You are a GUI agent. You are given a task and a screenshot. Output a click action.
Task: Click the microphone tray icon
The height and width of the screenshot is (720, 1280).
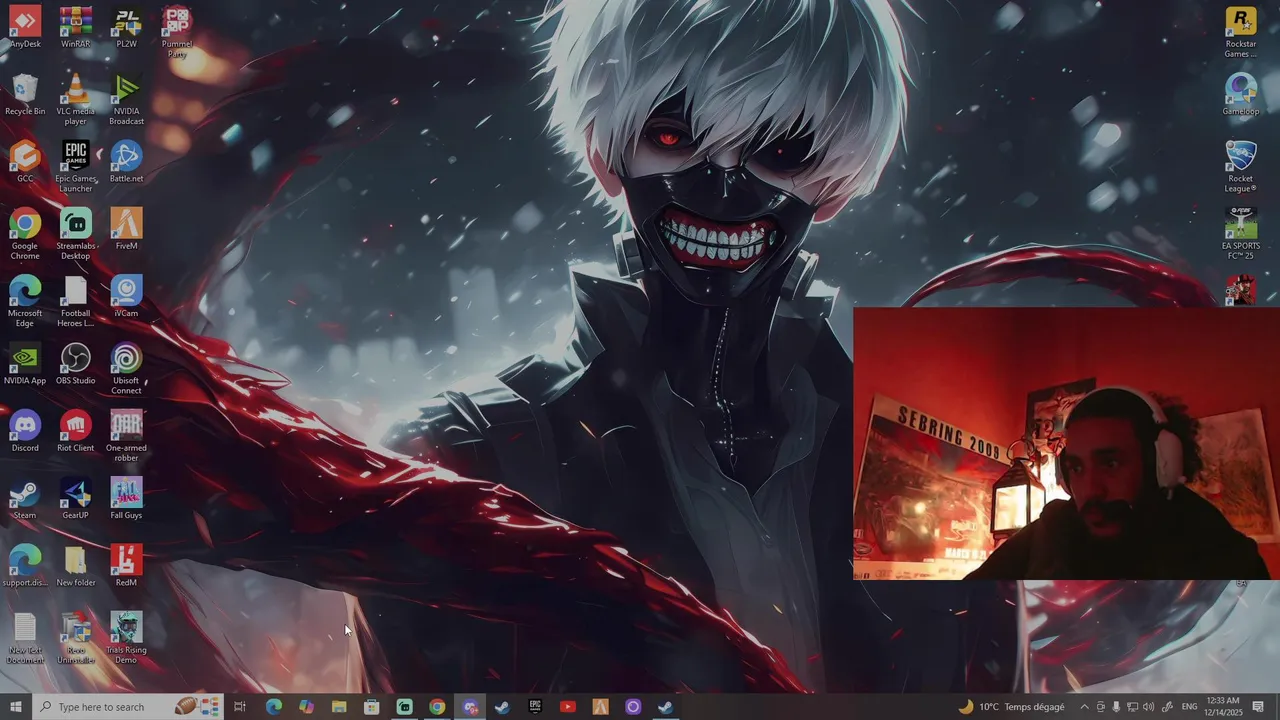coord(1116,707)
